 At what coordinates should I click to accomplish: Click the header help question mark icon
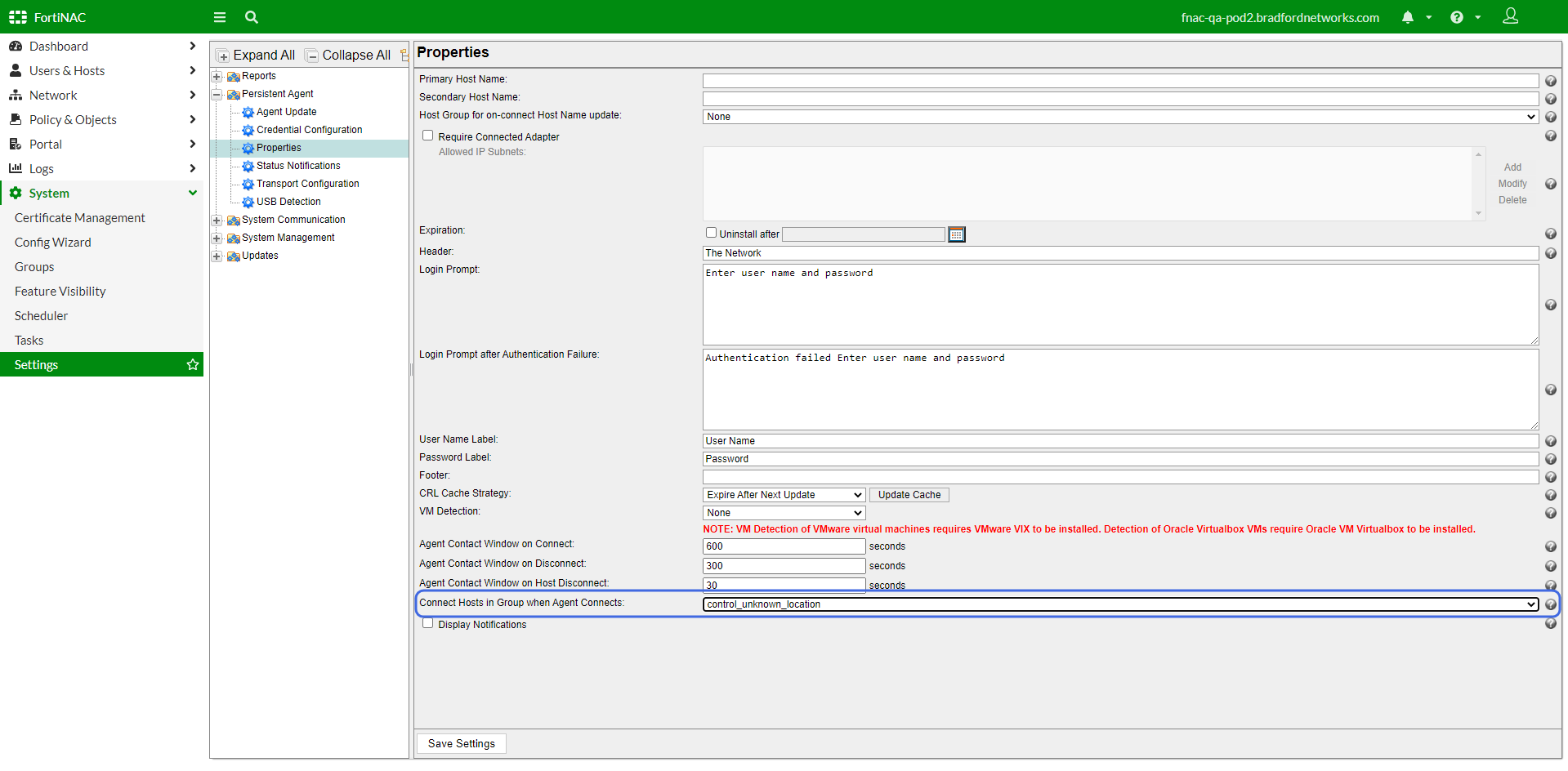tap(1456, 17)
